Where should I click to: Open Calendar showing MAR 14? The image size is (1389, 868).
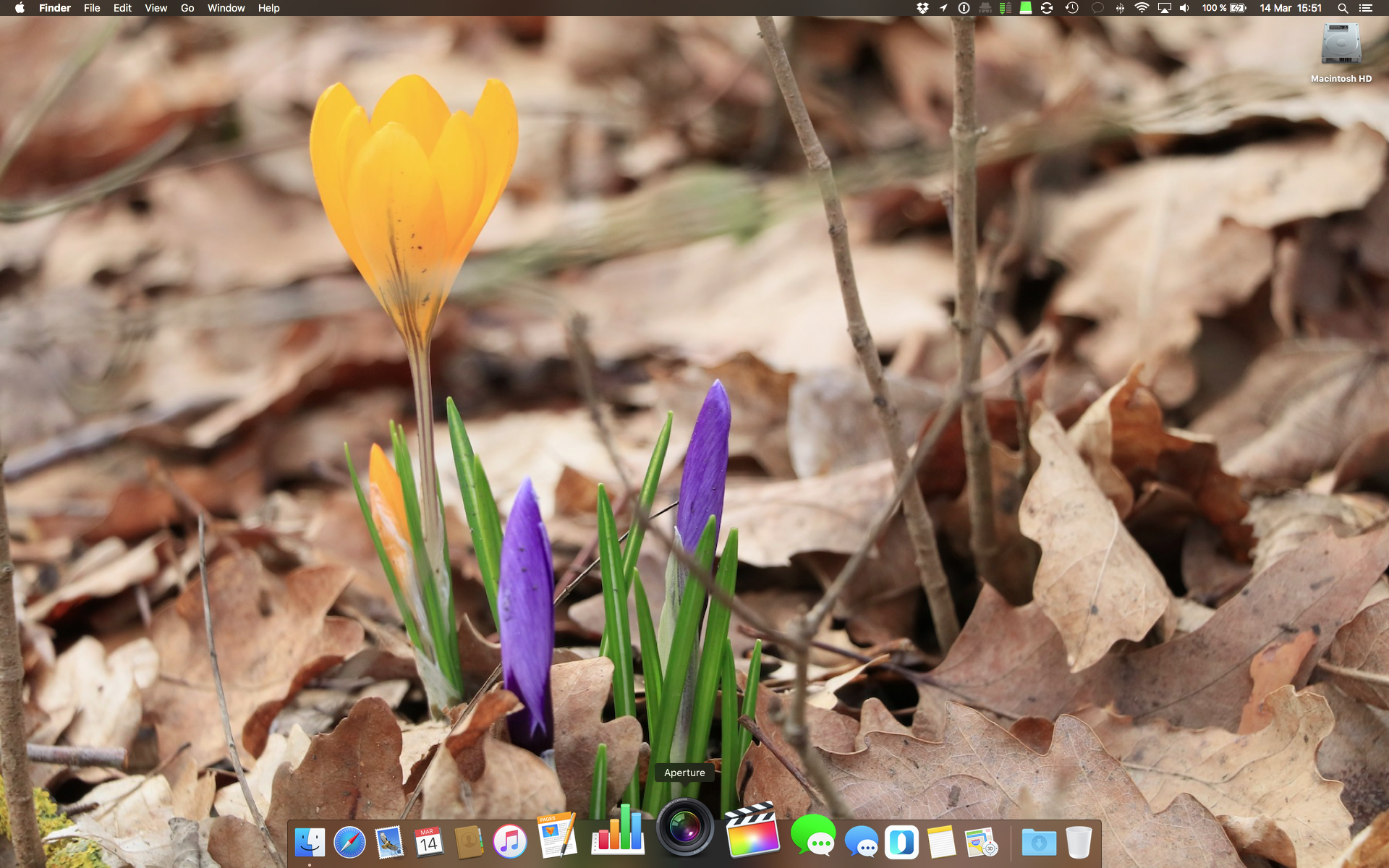[x=428, y=842]
